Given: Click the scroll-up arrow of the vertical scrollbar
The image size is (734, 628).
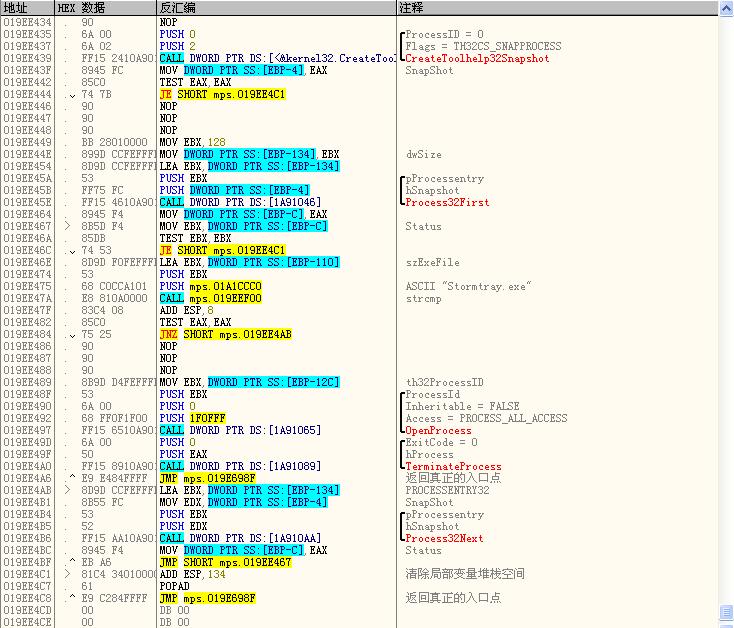Looking at the screenshot, I should click(726, 8).
